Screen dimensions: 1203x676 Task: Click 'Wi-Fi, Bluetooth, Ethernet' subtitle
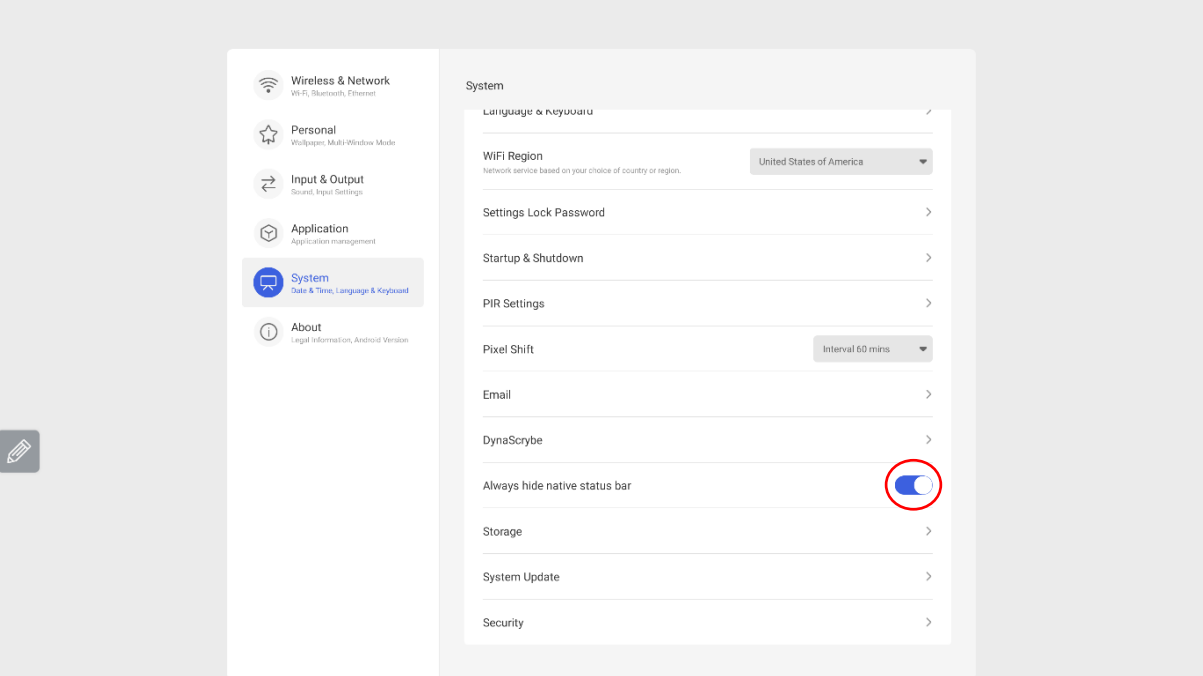click(x=333, y=93)
